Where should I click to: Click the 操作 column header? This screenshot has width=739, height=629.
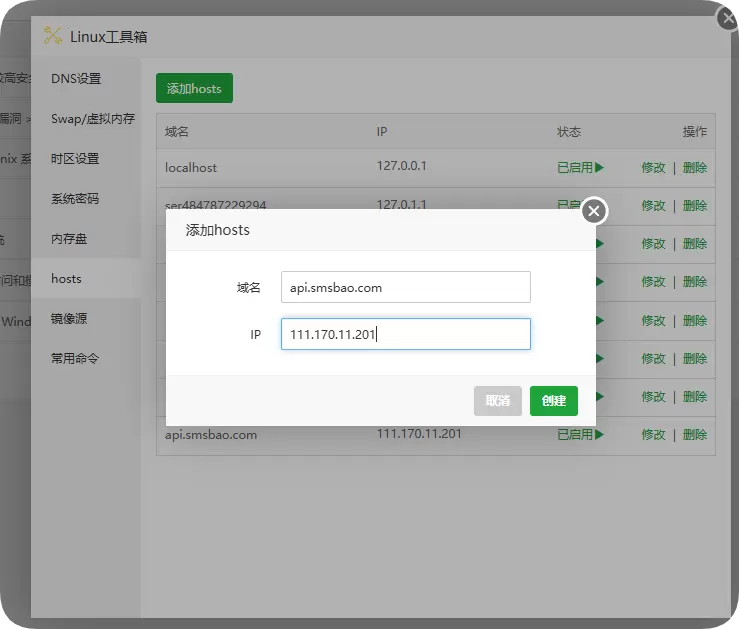[x=695, y=131]
